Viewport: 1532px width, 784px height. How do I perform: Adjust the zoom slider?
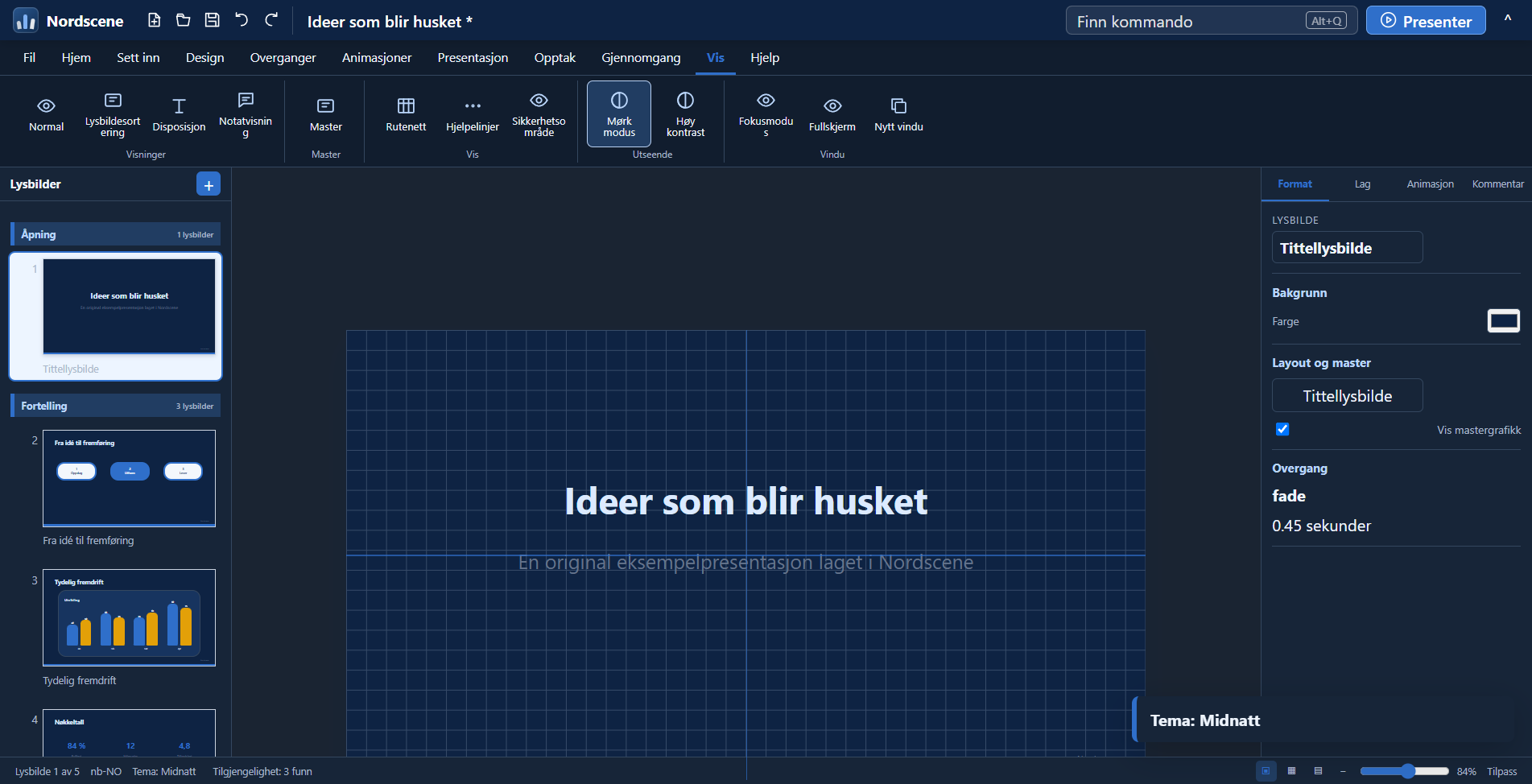tap(1404, 771)
